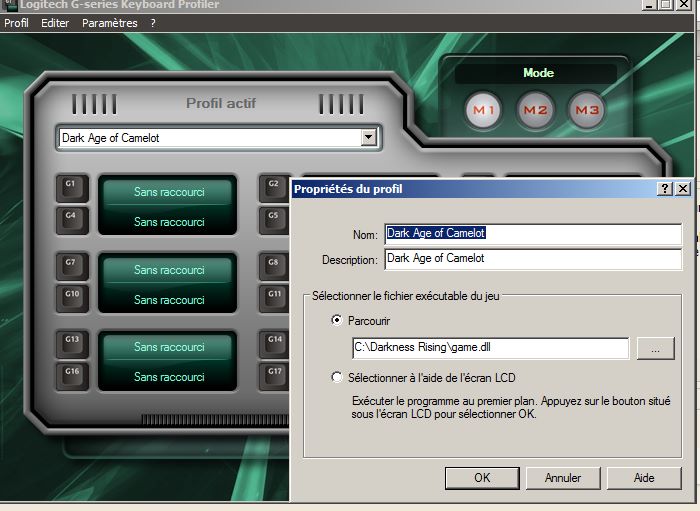This screenshot has height=511, width=700.
Task: Click the G10 Sans raccourci assignment
Action: [x=169, y=300]
